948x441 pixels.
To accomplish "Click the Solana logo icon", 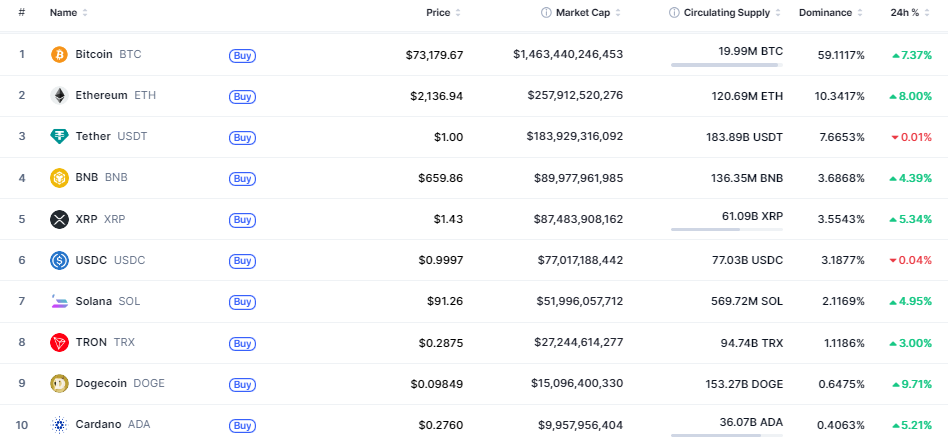I will tap(59, 301).
